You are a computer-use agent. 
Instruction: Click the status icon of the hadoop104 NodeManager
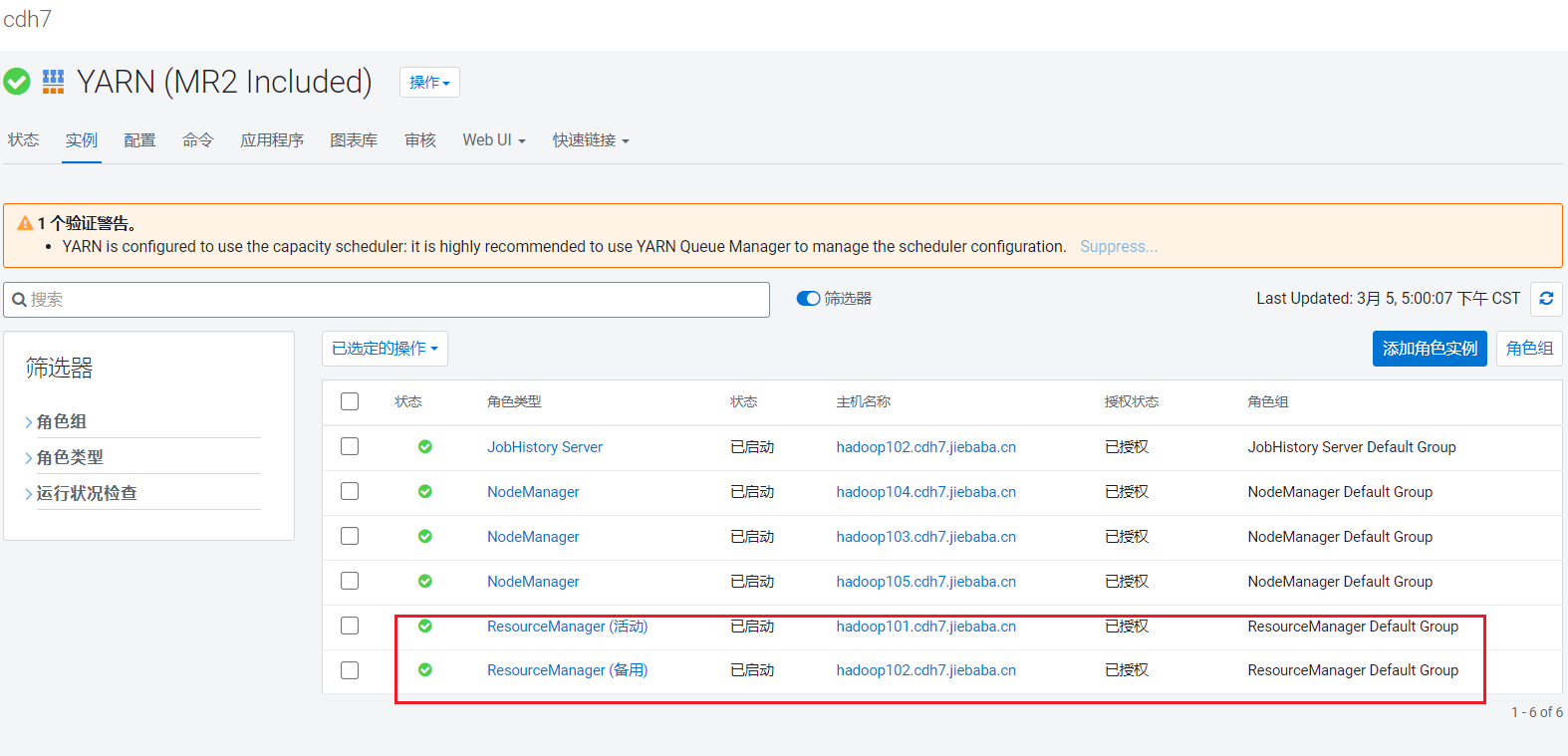click(x=425, y=492)
